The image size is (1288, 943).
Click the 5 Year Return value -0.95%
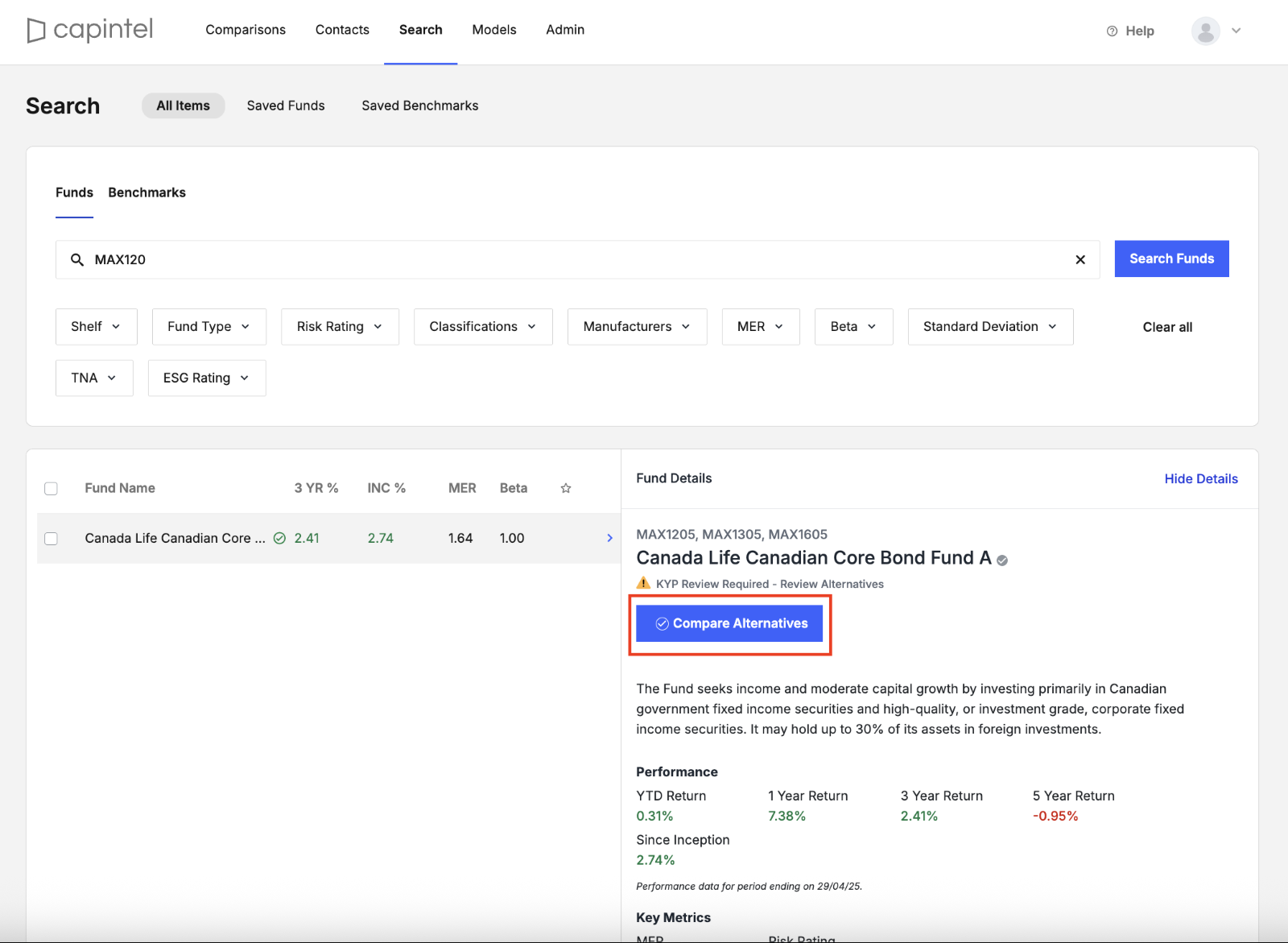pos(1055,816)
